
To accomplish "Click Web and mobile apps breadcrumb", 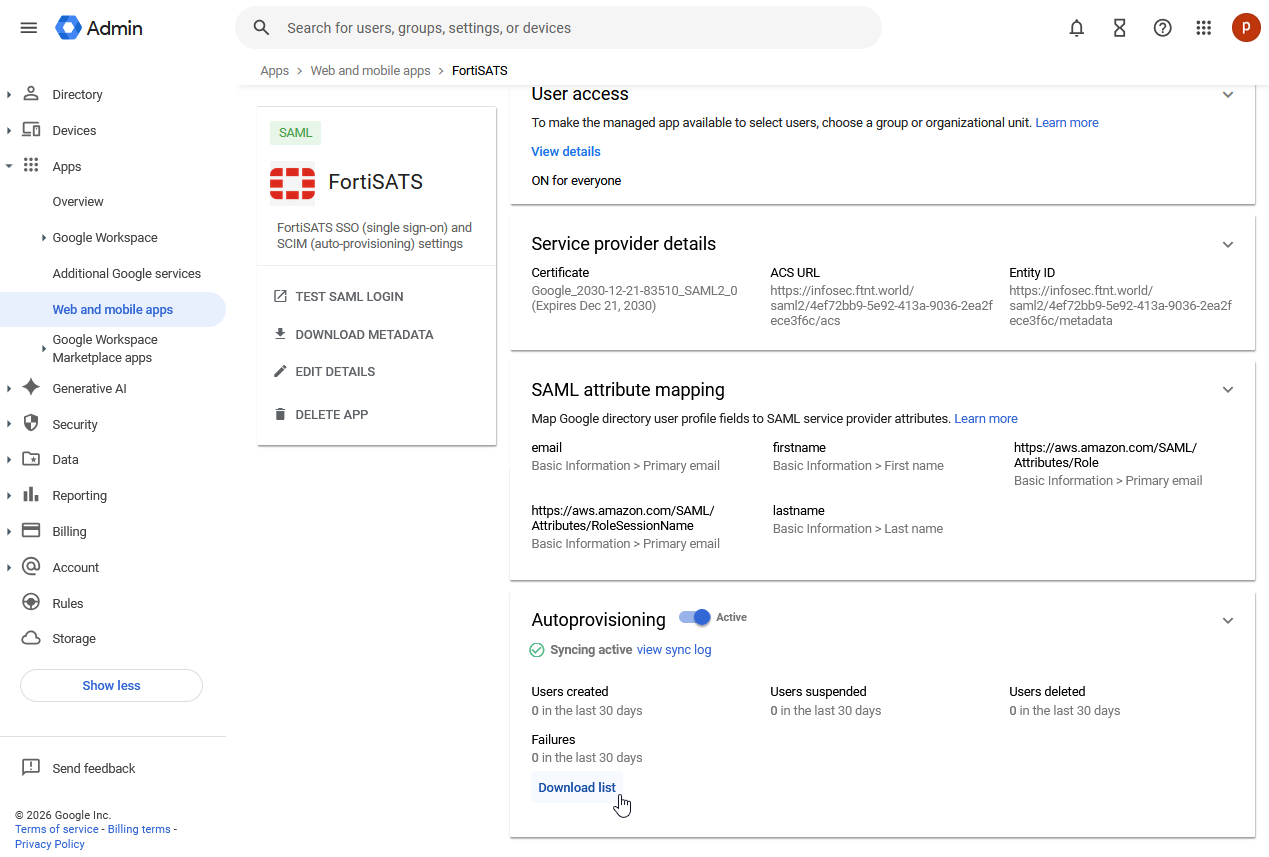I will 370,71.
